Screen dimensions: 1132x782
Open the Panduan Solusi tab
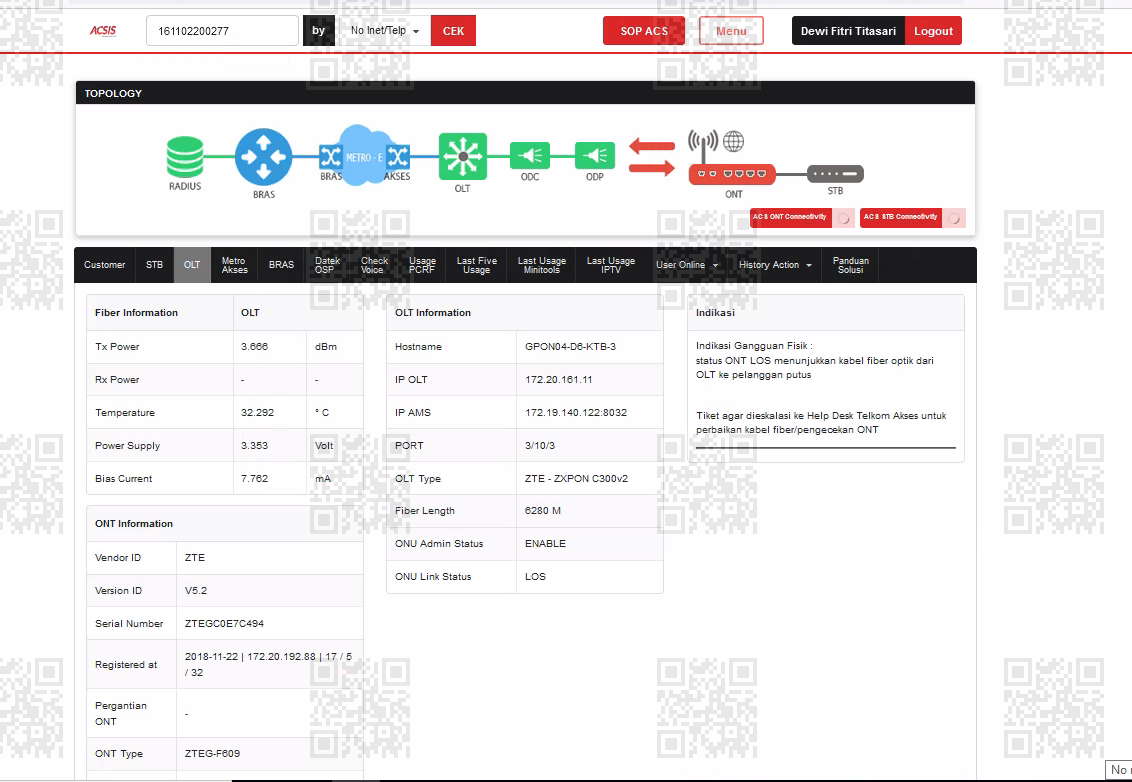click(x=850, y=265)
